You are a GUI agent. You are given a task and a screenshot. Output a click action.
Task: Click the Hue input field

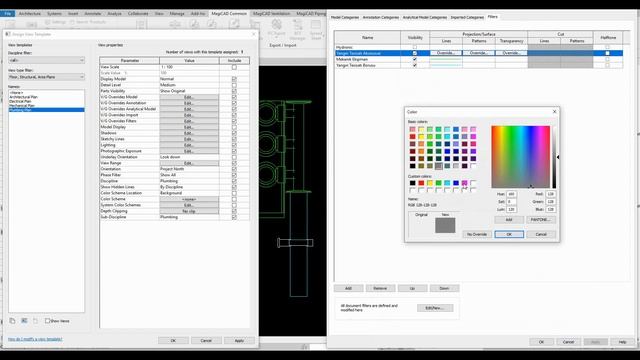[511, 194]
